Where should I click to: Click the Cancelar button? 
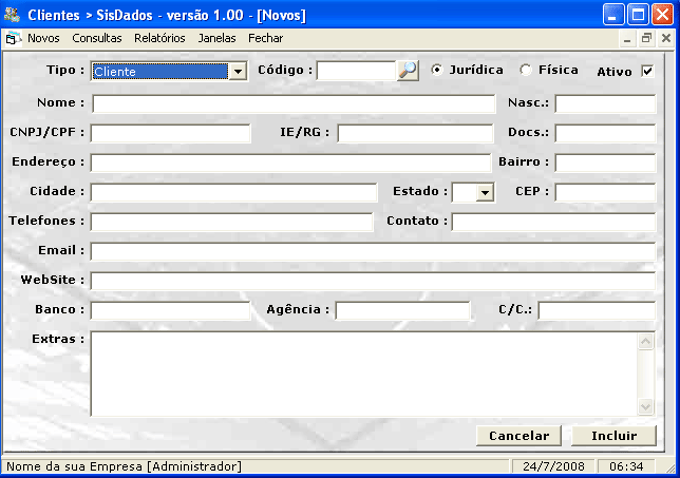coord(519,435)
